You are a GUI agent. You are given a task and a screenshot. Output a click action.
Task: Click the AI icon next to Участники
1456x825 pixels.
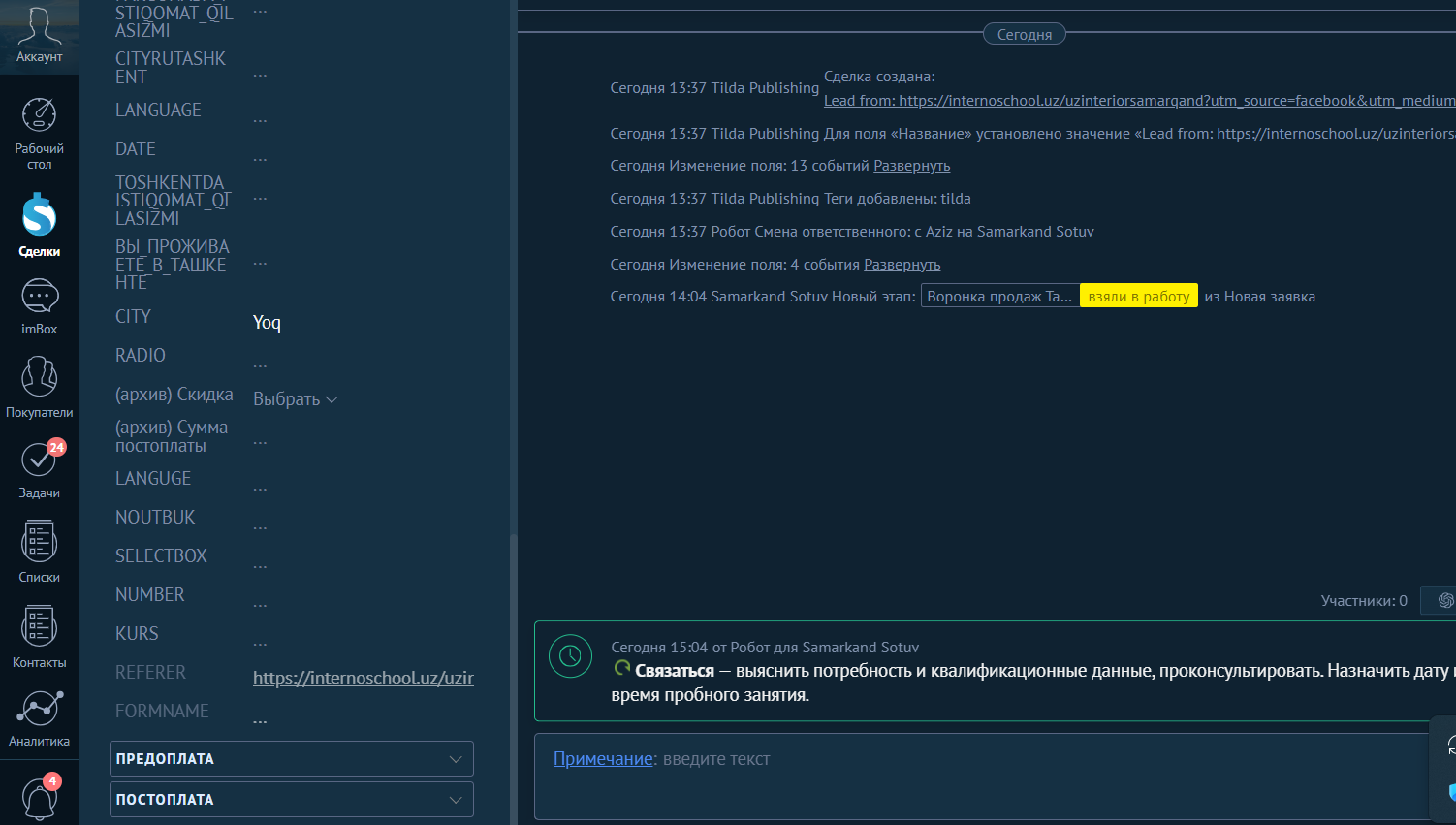[1444, 601]
